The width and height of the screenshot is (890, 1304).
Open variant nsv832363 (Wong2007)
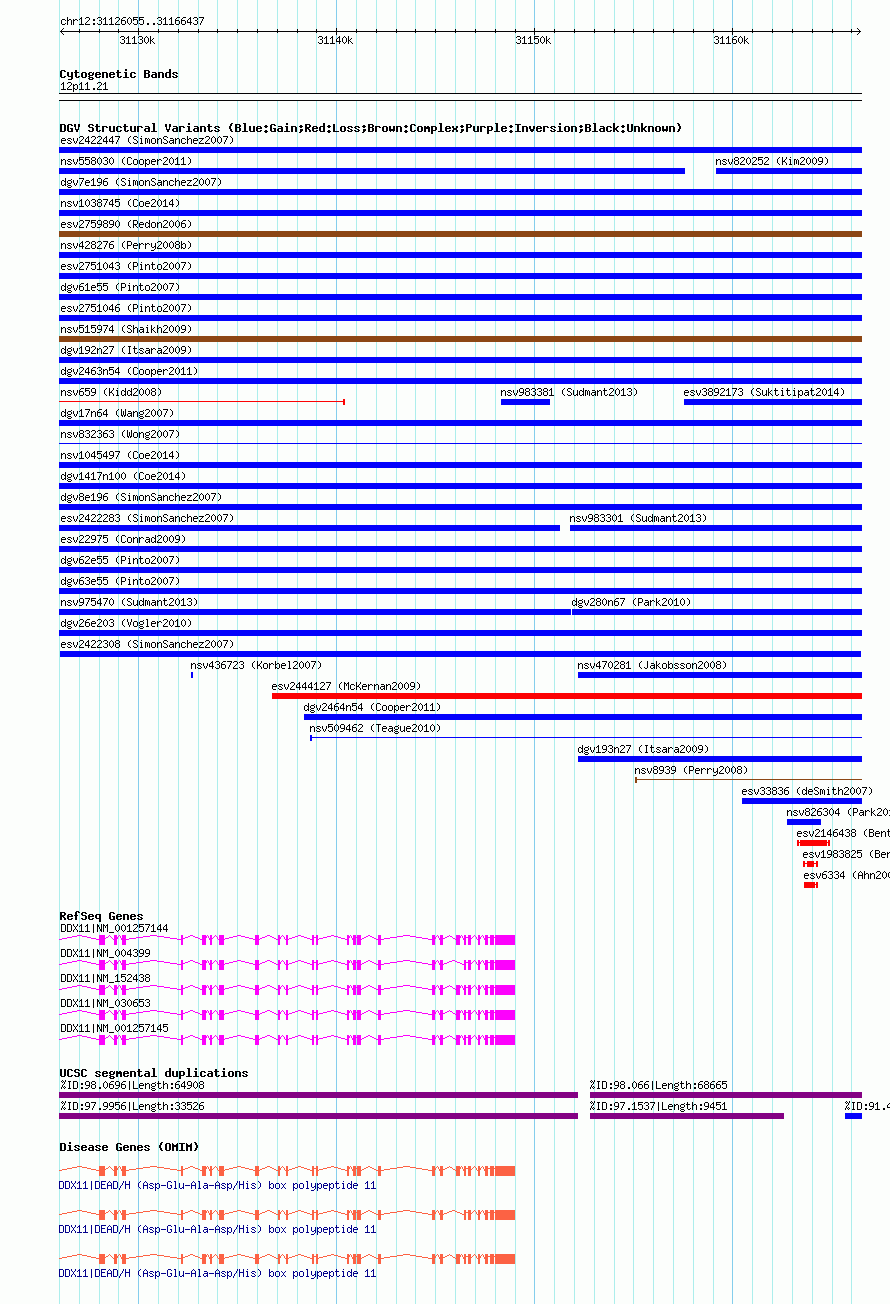point(120,434)
